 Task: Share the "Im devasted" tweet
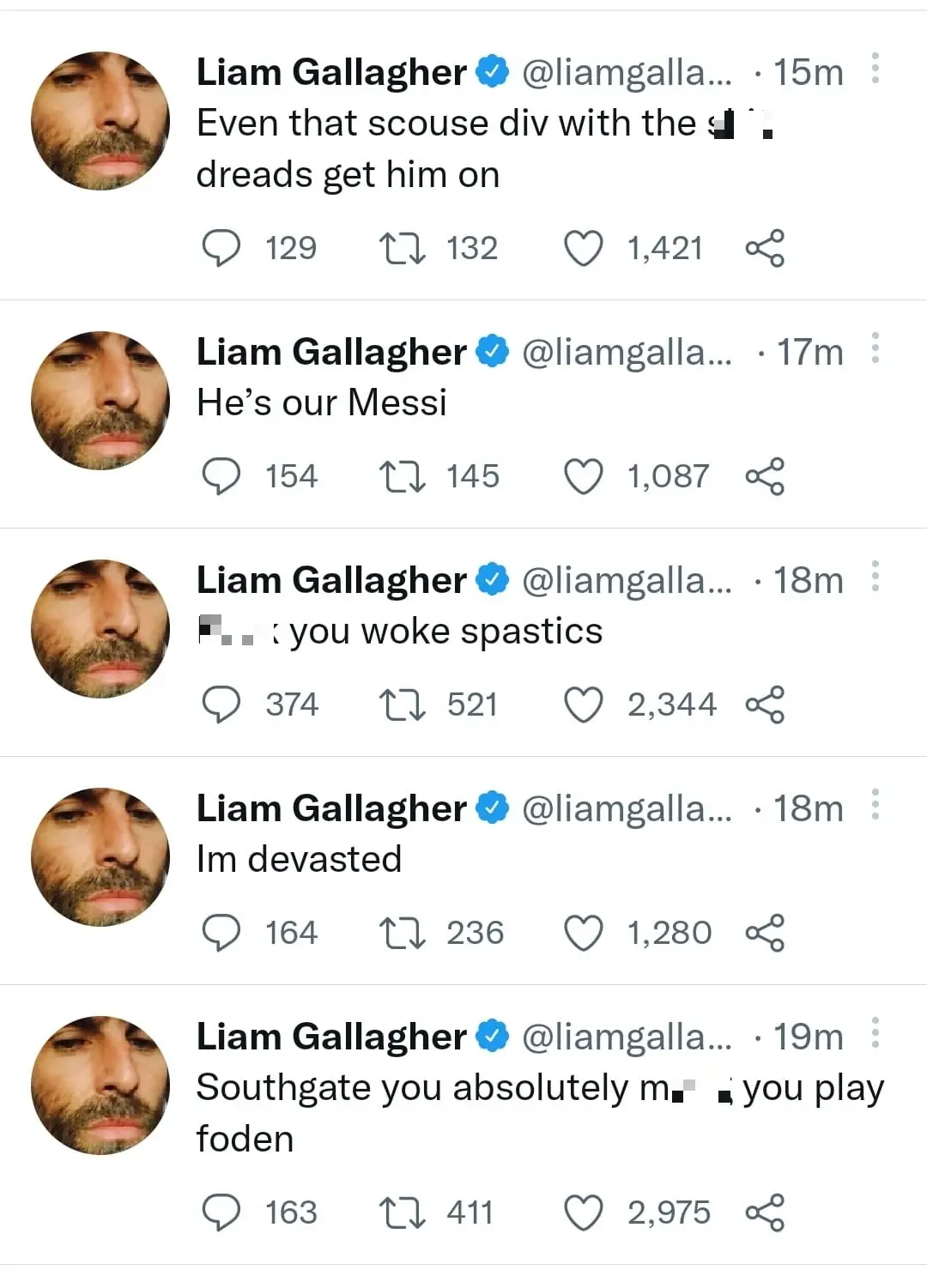click(x=766, y=933)
